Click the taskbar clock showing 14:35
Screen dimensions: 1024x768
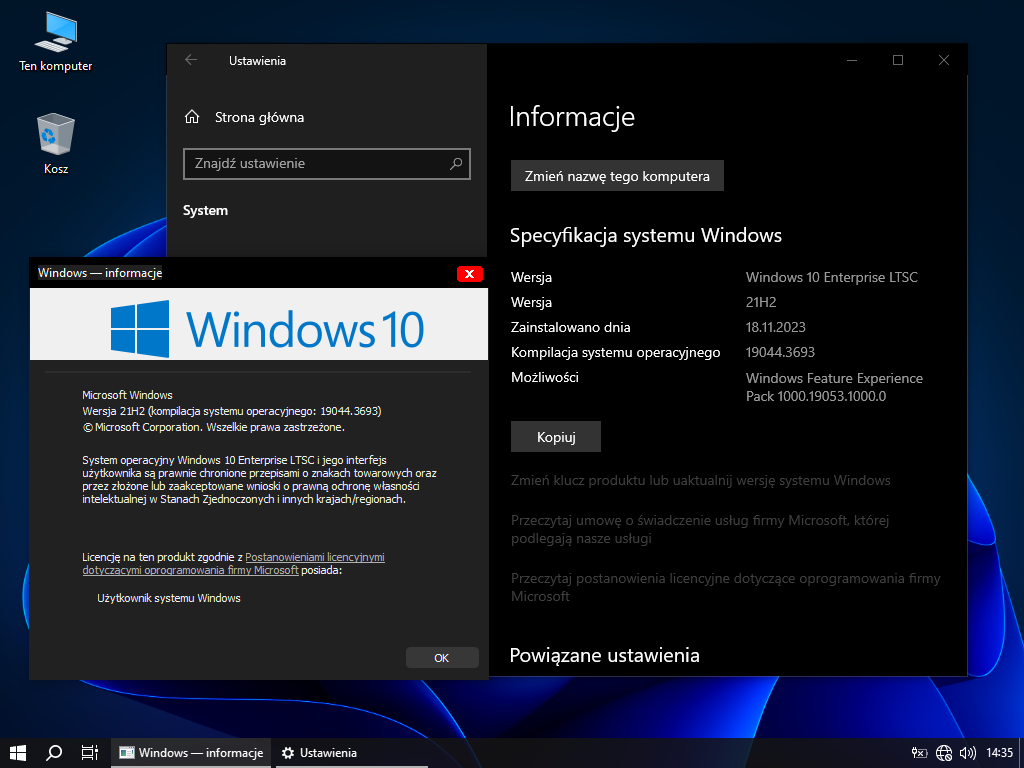click(x=999, y=752)
